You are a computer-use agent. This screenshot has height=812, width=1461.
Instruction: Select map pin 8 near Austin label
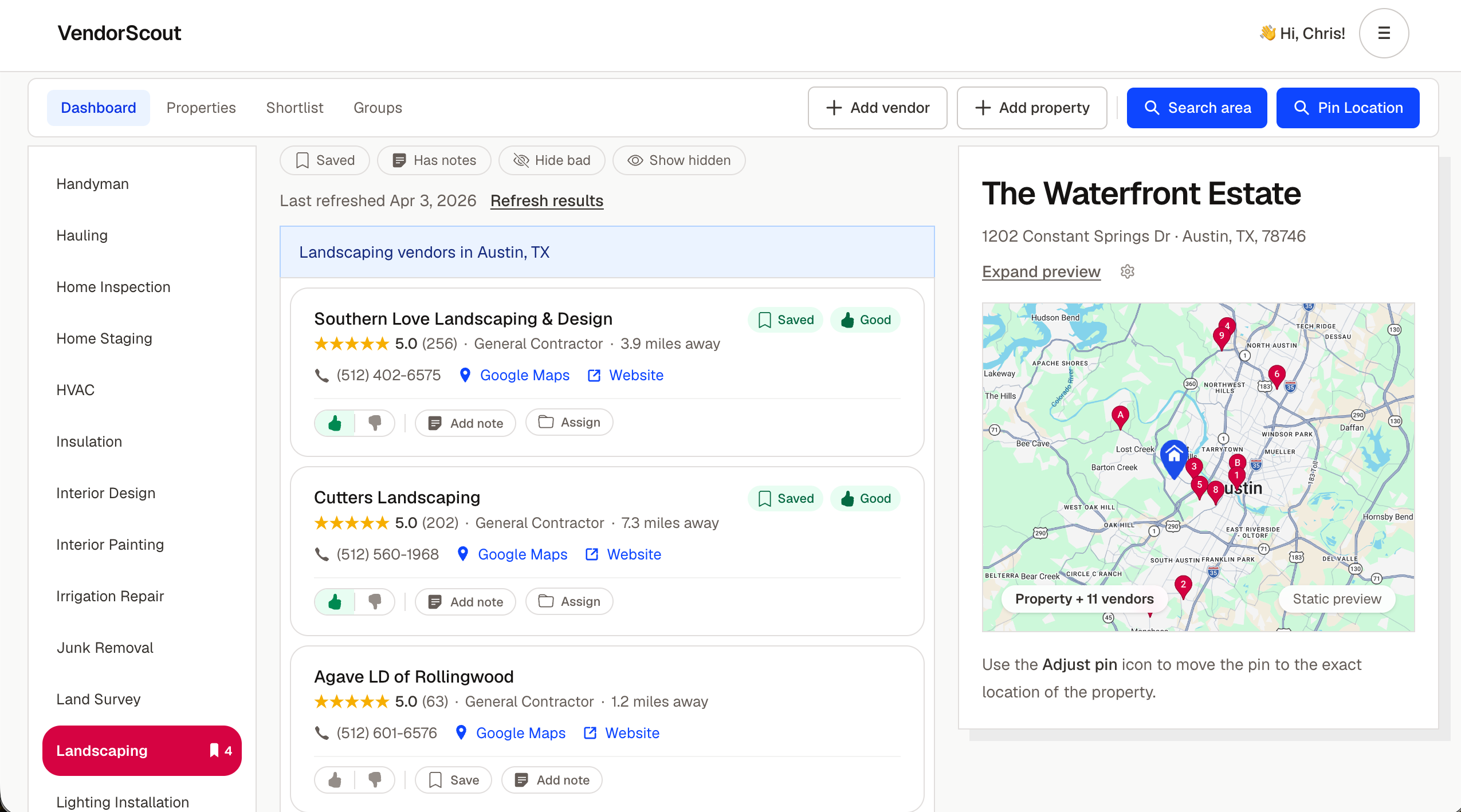(1215, 491)
